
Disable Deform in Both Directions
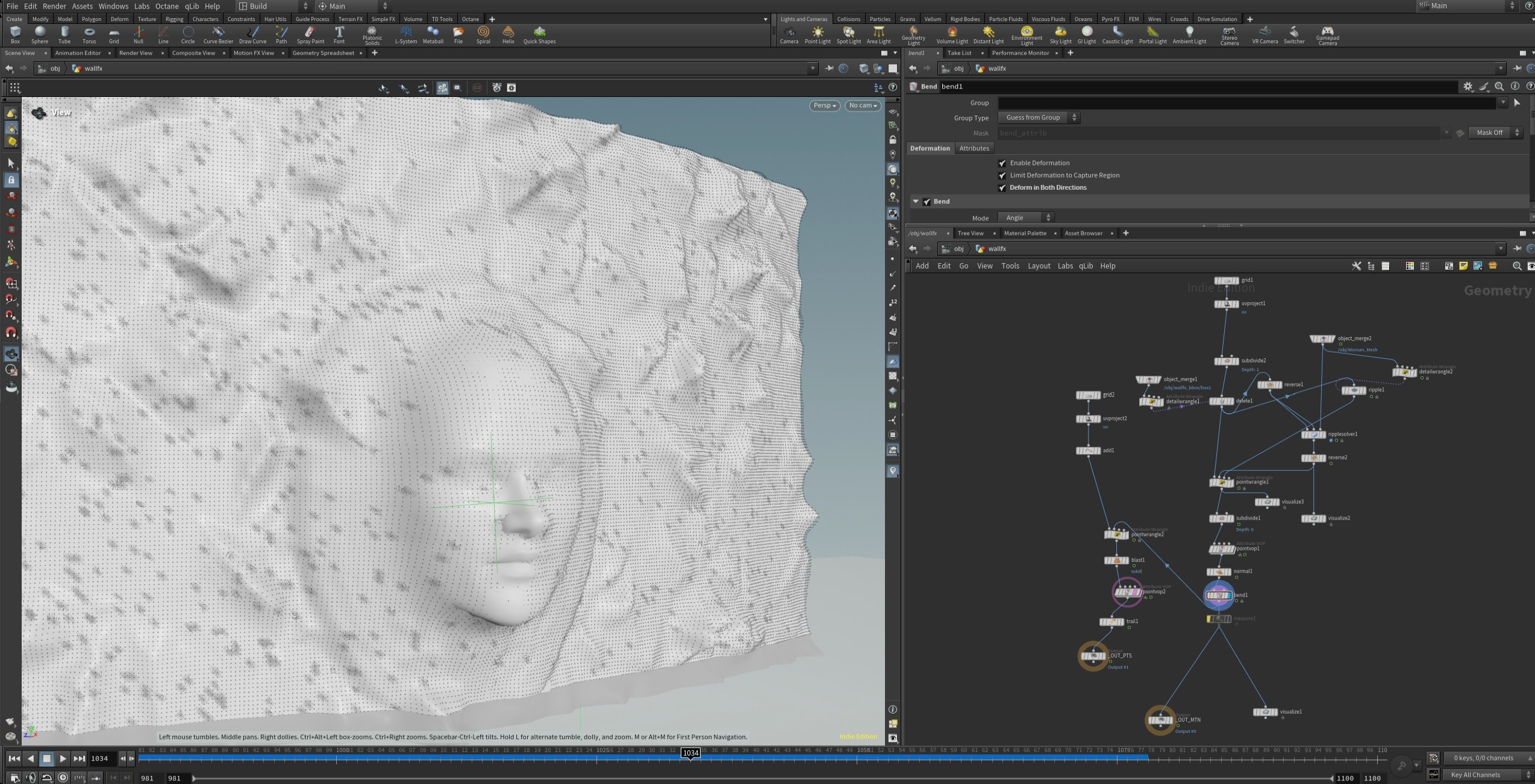click(x=1002, y=188)
